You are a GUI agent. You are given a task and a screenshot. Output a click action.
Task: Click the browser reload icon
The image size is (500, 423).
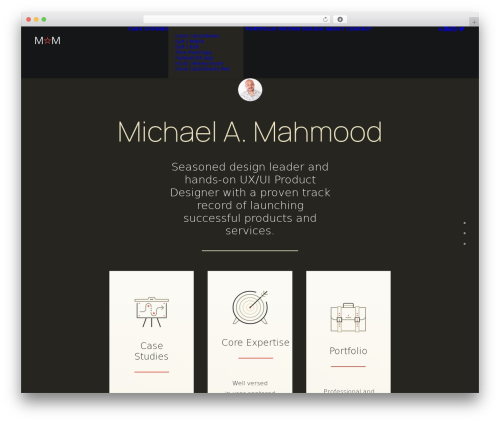pyautogui.click(x=325, y=19)
